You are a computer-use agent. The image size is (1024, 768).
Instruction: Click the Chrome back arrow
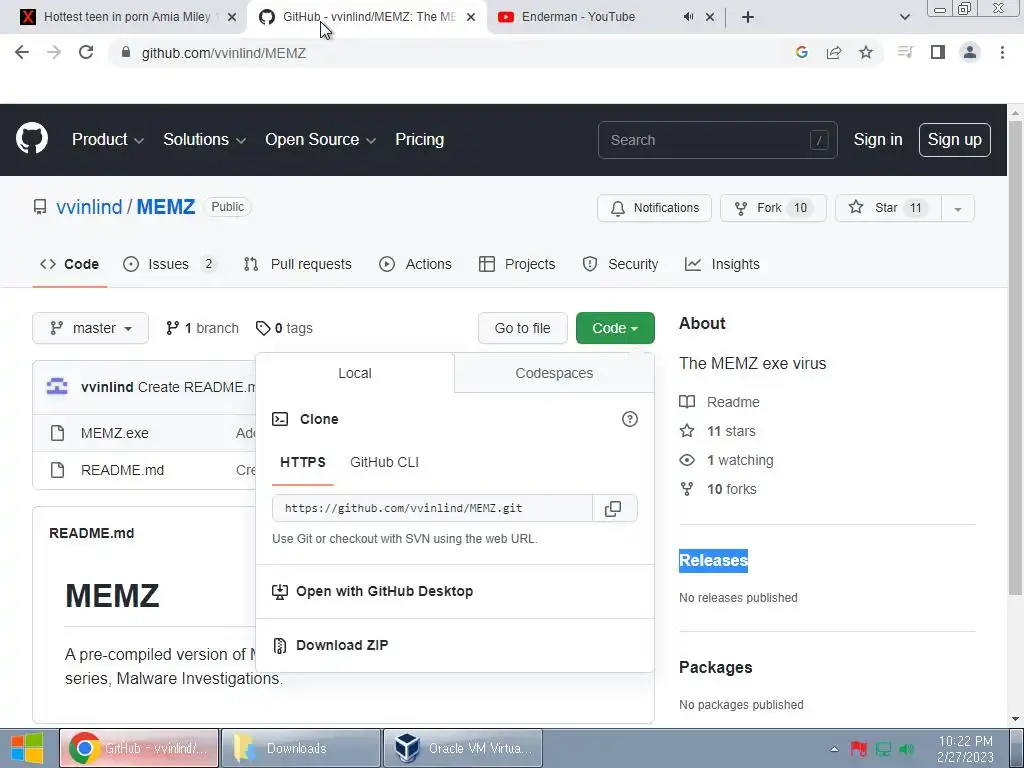coord(22,52)
